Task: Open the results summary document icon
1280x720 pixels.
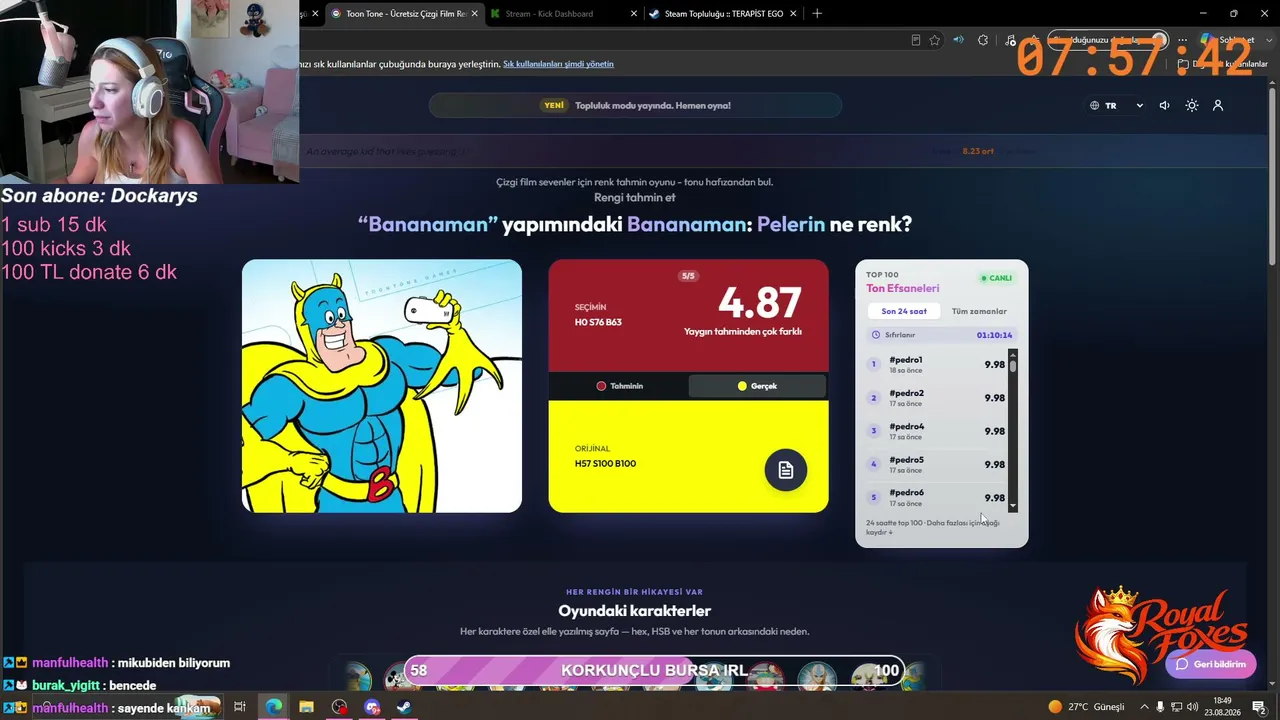Action: (x=786, y=470)
